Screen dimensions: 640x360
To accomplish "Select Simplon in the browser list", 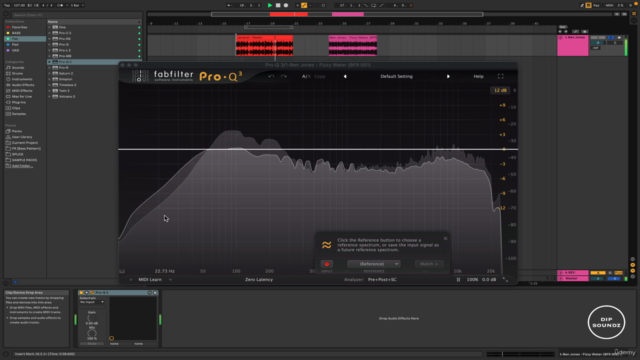I will point(65,79).
